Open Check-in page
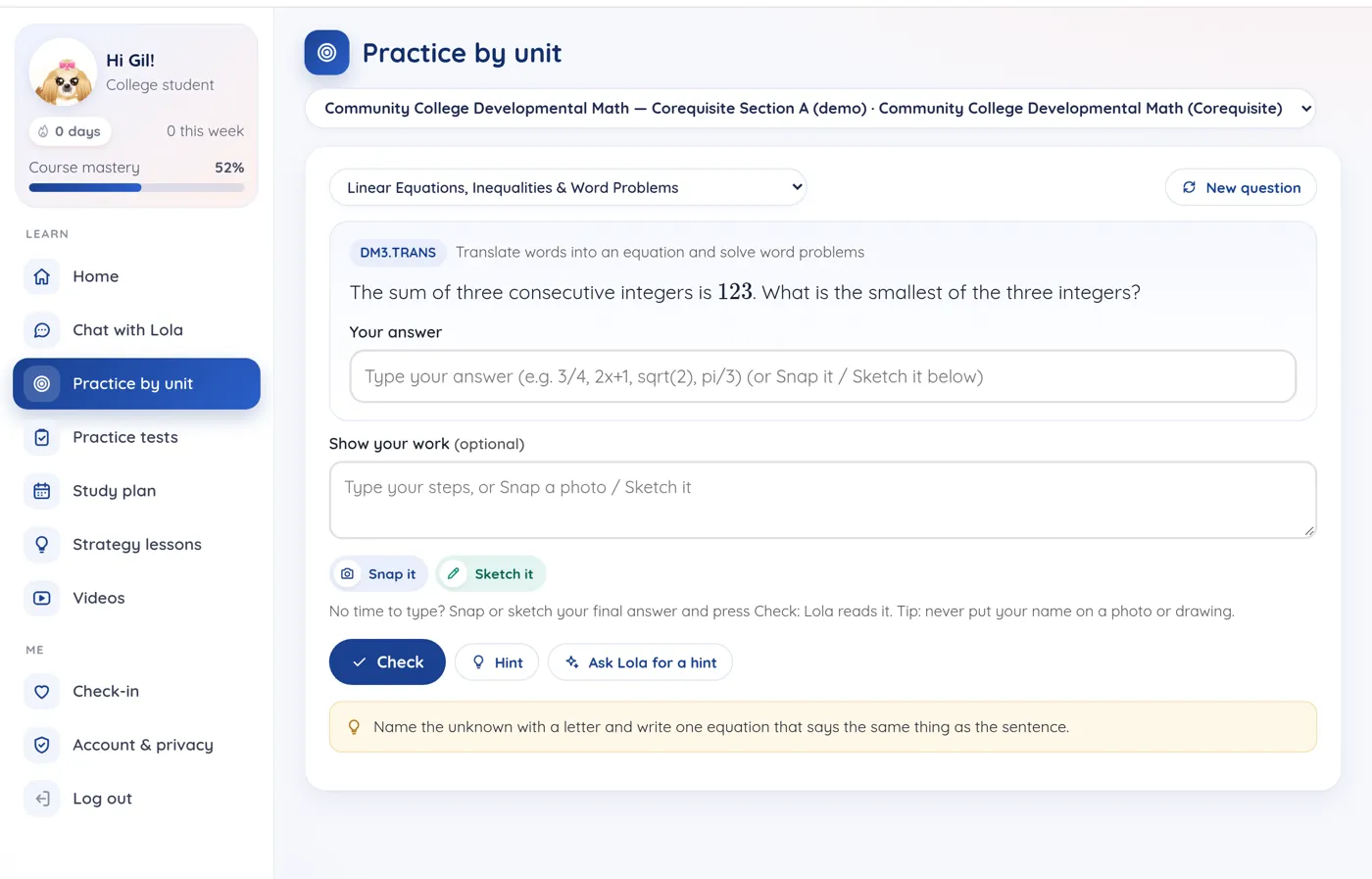Viewport: 1372px width, 879px height. [136, 692]
